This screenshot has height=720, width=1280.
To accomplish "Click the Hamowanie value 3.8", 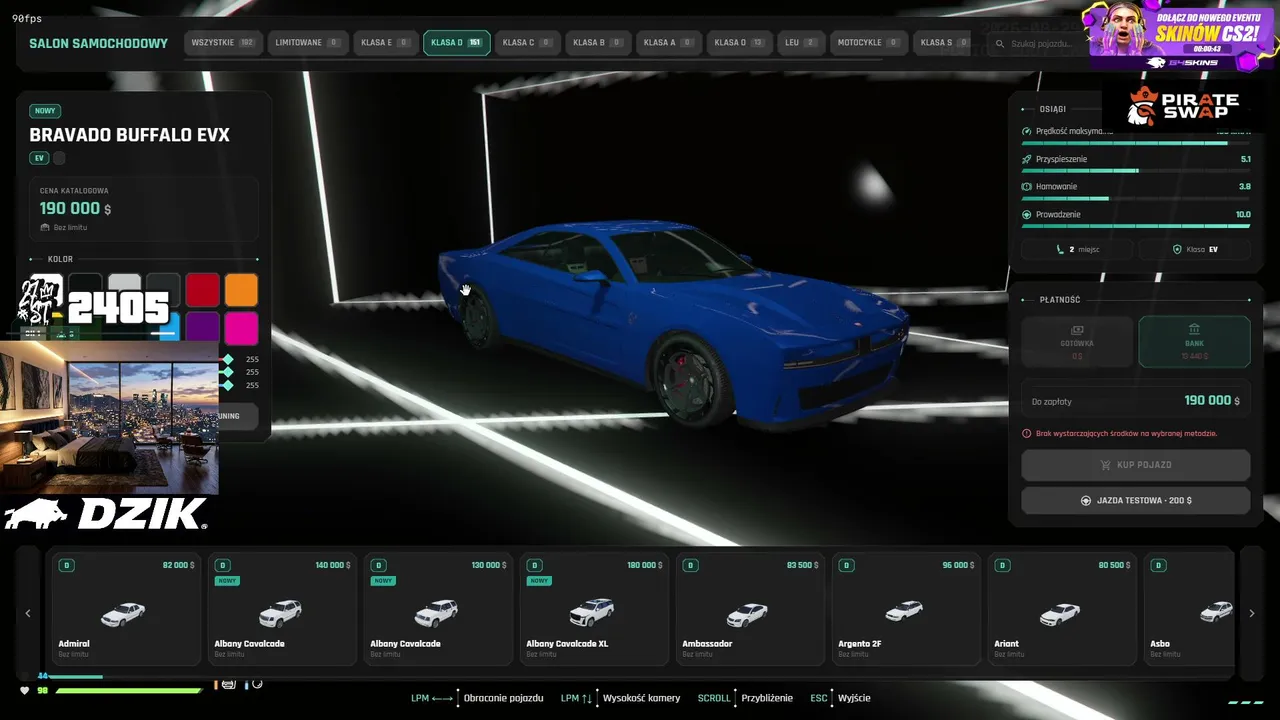I will click(1245, 187).
